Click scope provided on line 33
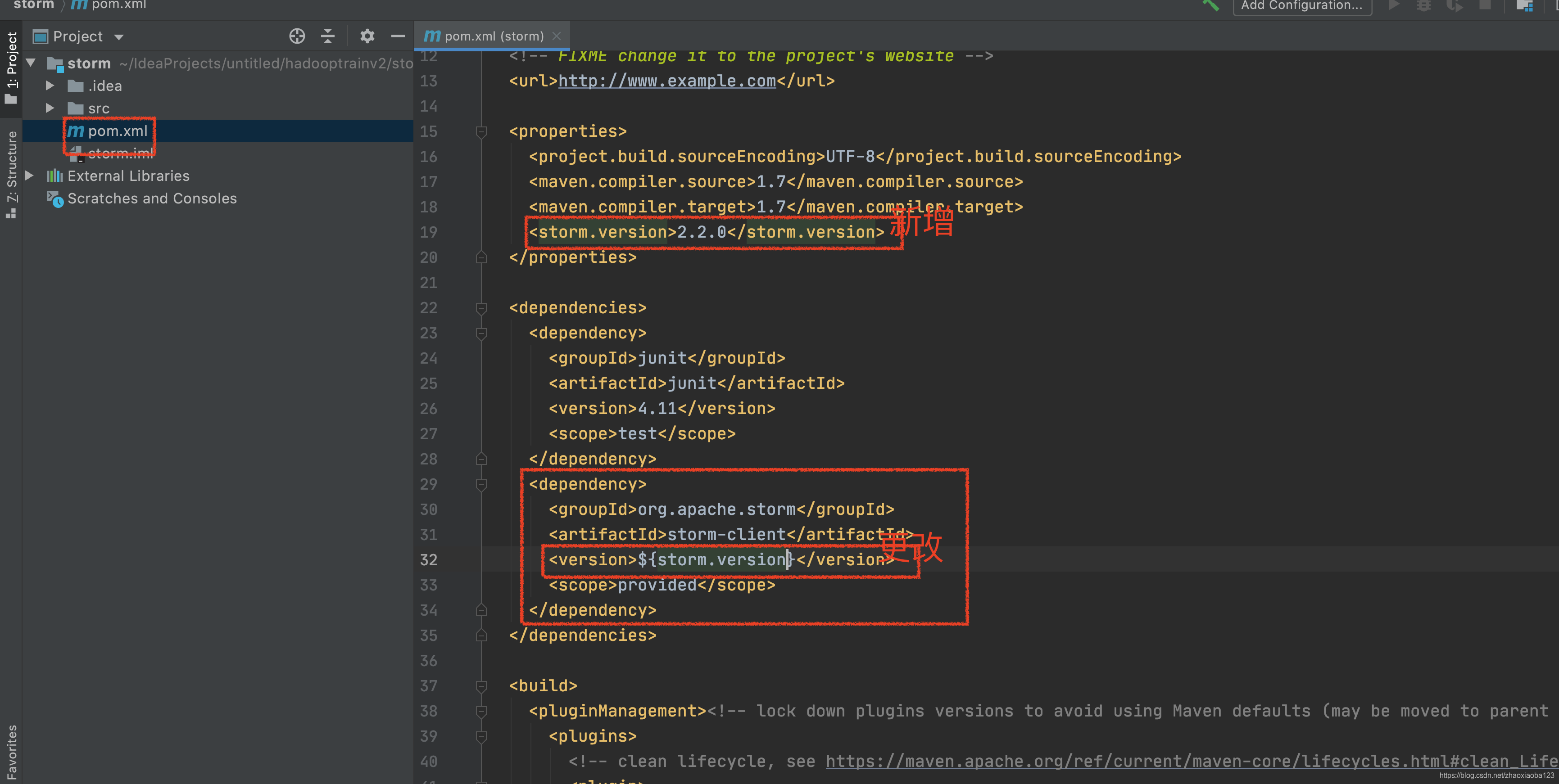The height and width of the screenshot is (784, 1559). pyautogui.click(x=662, y=586)
